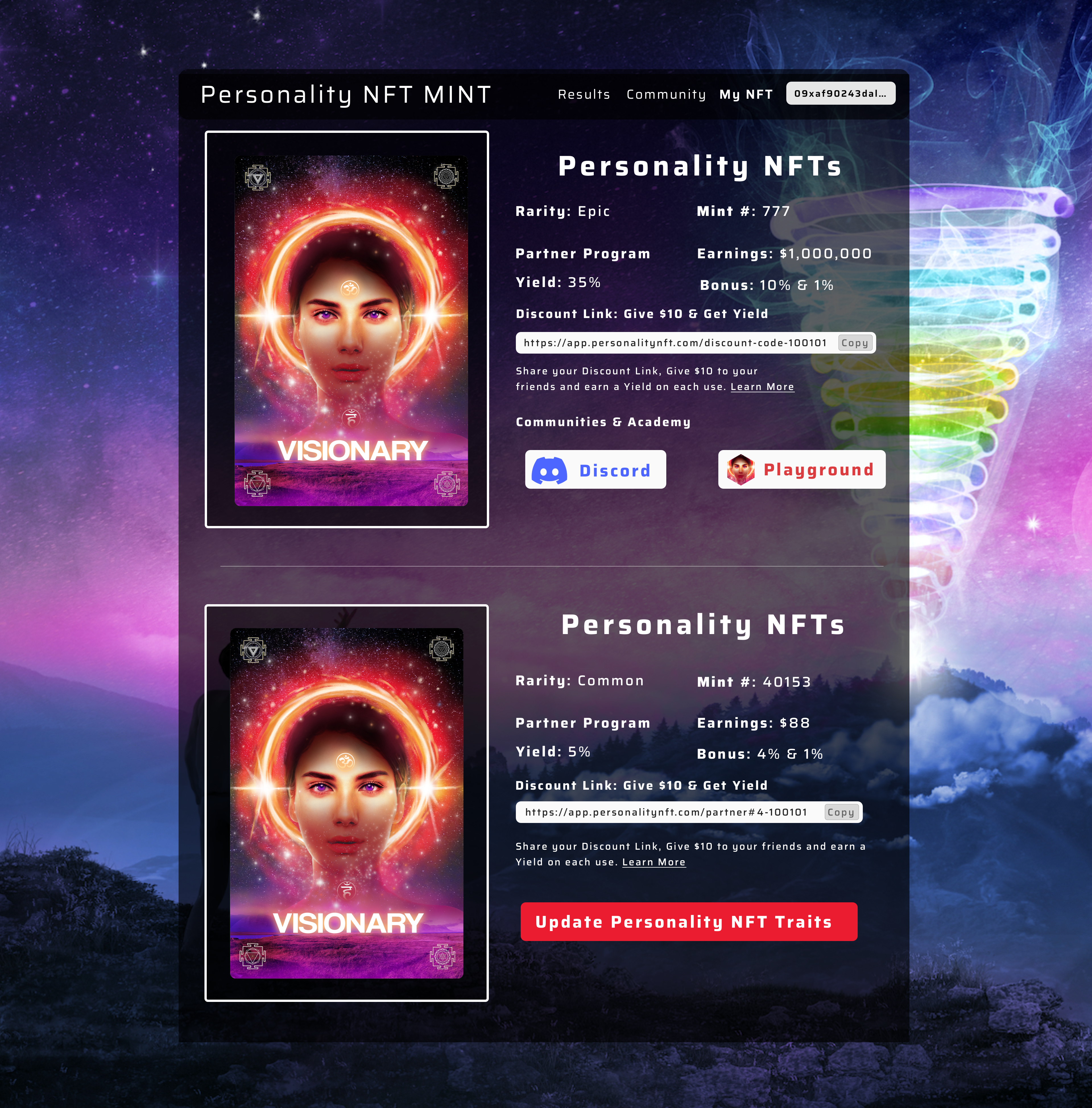Open Learn More under the Common NFT
This screenshot has height=1108, width=1092.
click(654, 863)
